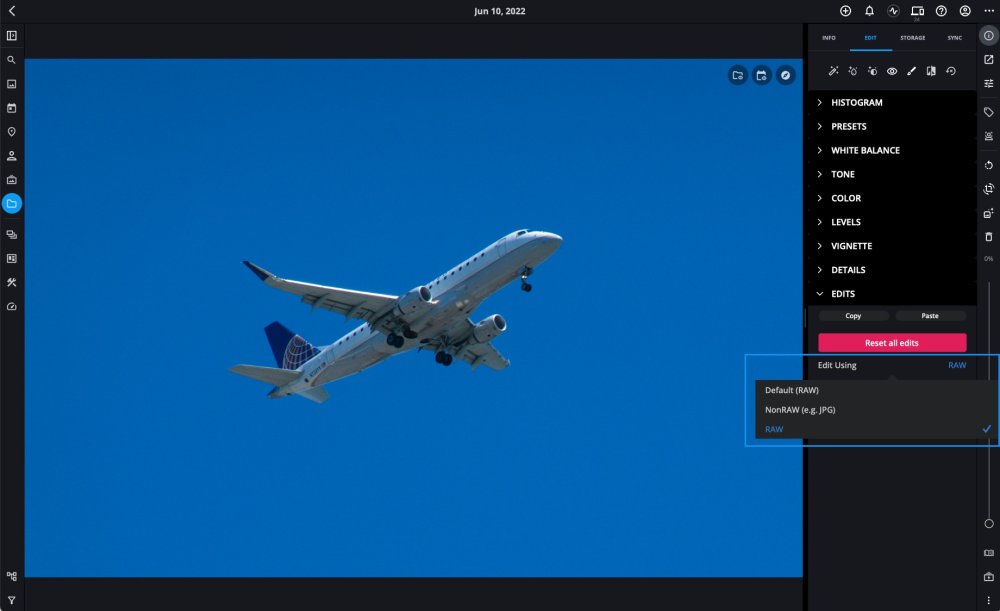Screen dimensions: 1000x611
Task: Switch to the INFO tab
Action: [828, 38]
